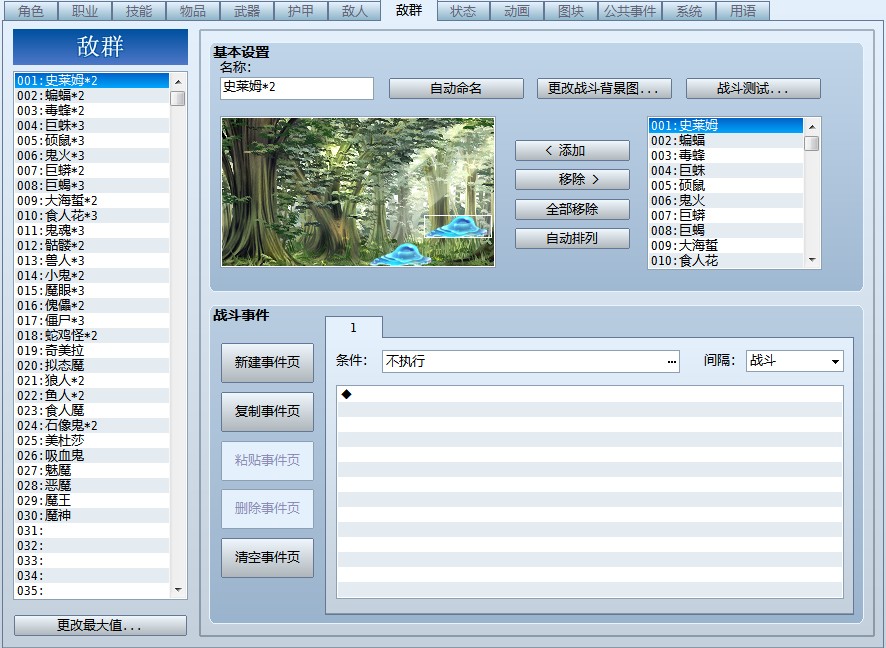886x648 pixels.
Task: Select enemy 007:巨蟒 in enemy list
Action: point(726,215)
